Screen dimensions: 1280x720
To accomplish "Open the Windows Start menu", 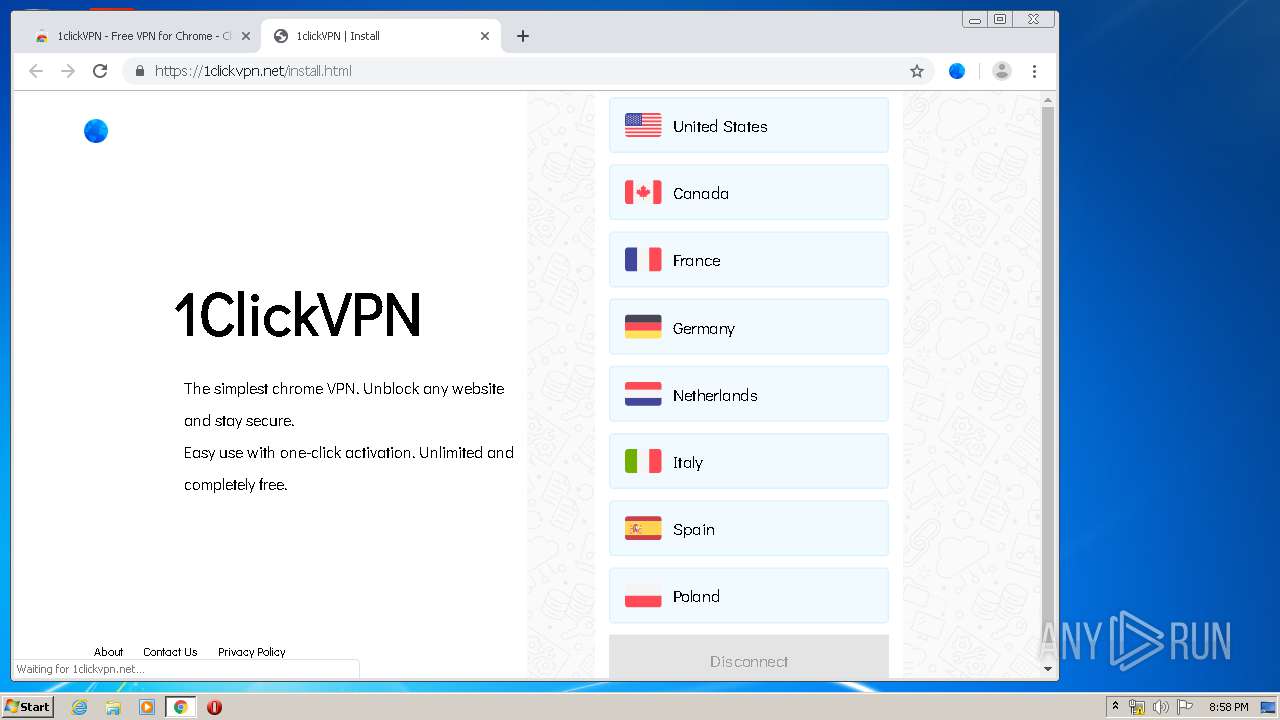I will (27, 706).
